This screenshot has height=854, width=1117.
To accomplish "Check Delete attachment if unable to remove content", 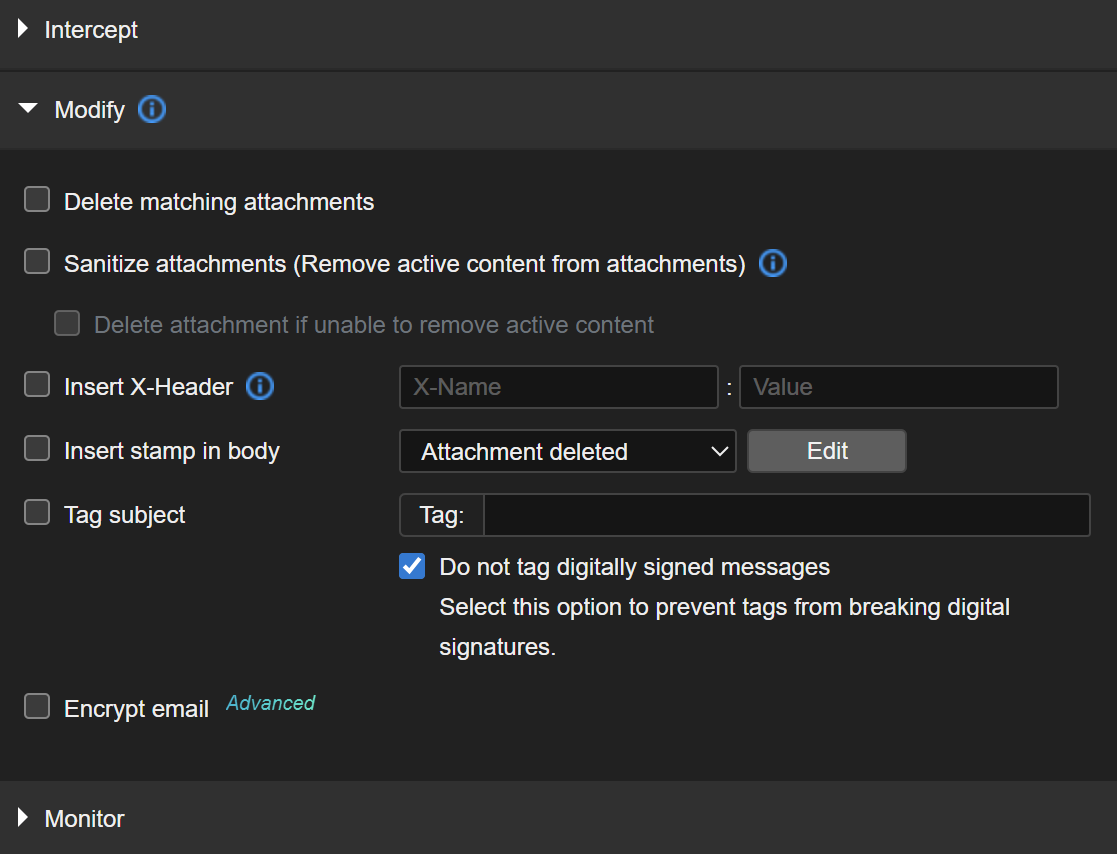I will click(x=67, y=324).
